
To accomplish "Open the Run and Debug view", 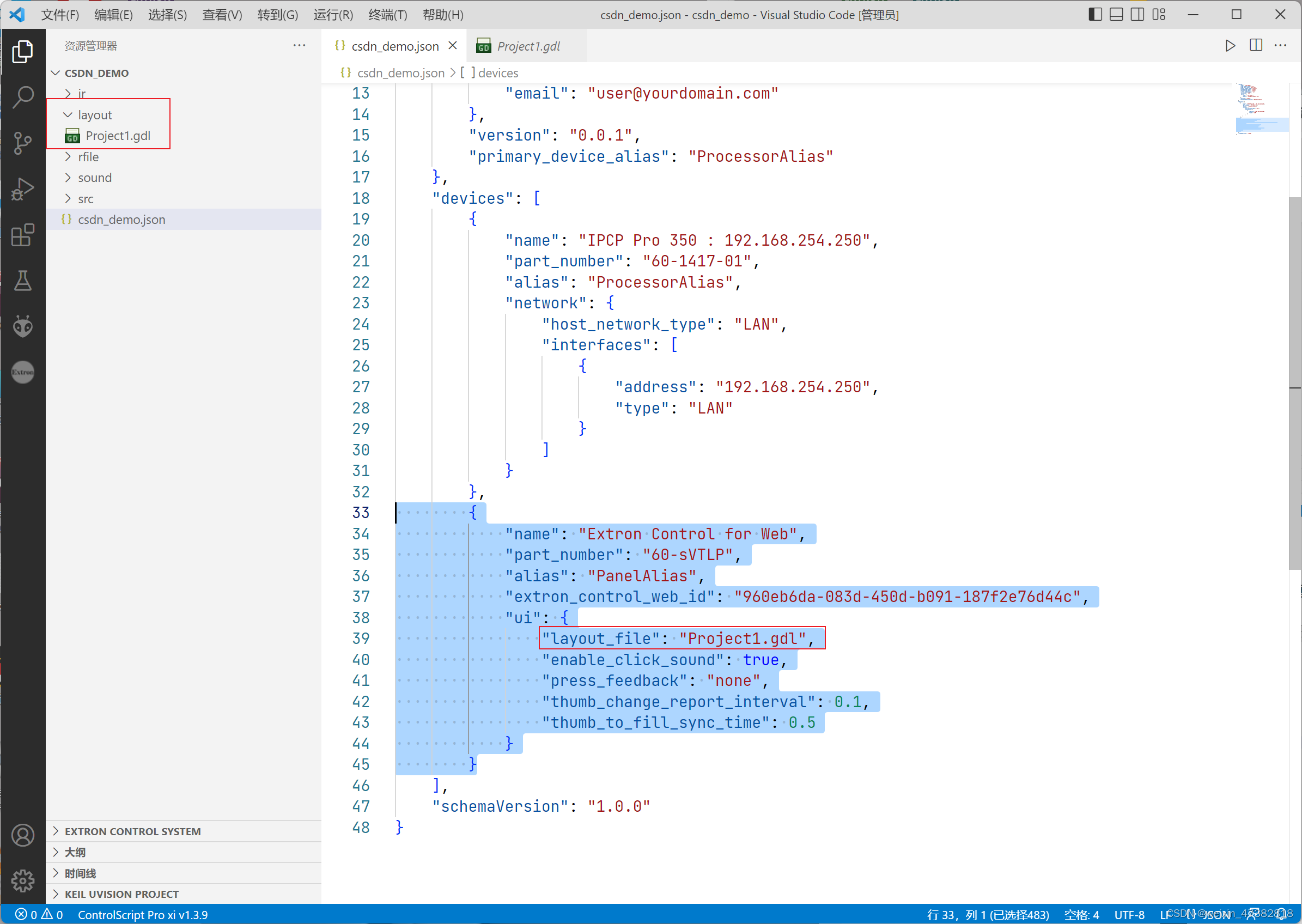I will click(x=23, y=189).
